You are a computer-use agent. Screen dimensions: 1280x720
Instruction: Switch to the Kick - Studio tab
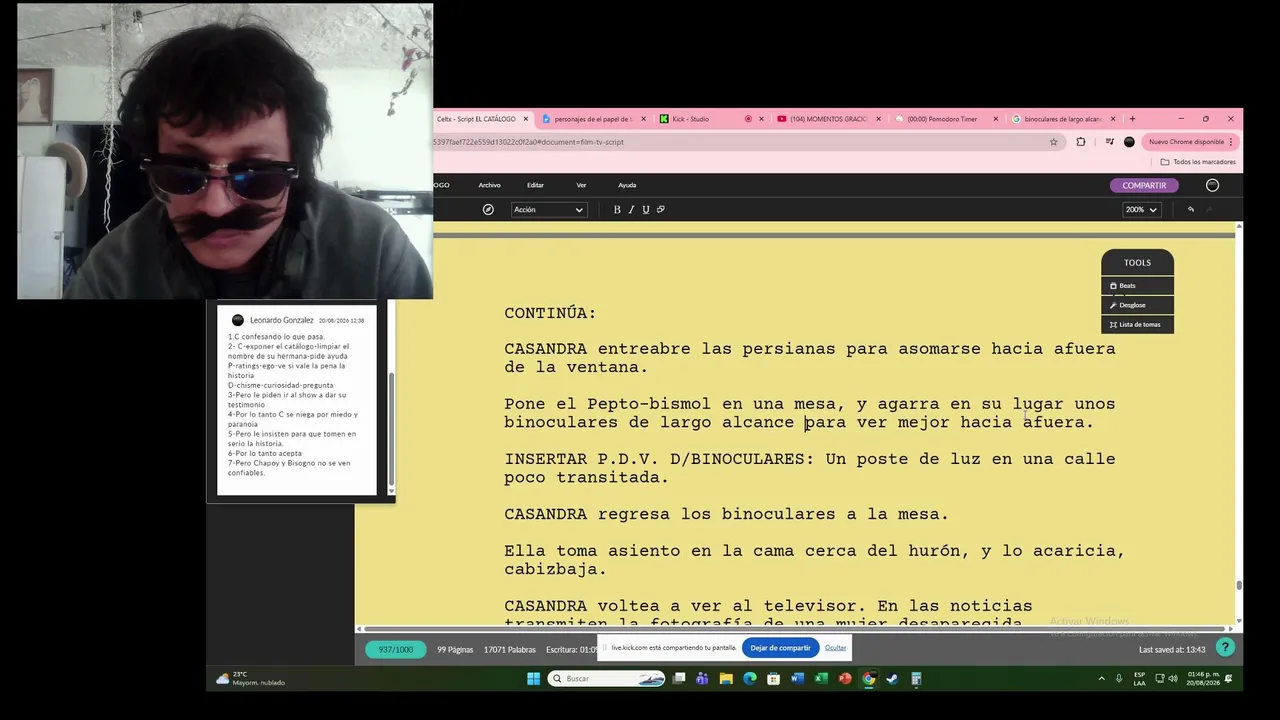pos(711,119)
